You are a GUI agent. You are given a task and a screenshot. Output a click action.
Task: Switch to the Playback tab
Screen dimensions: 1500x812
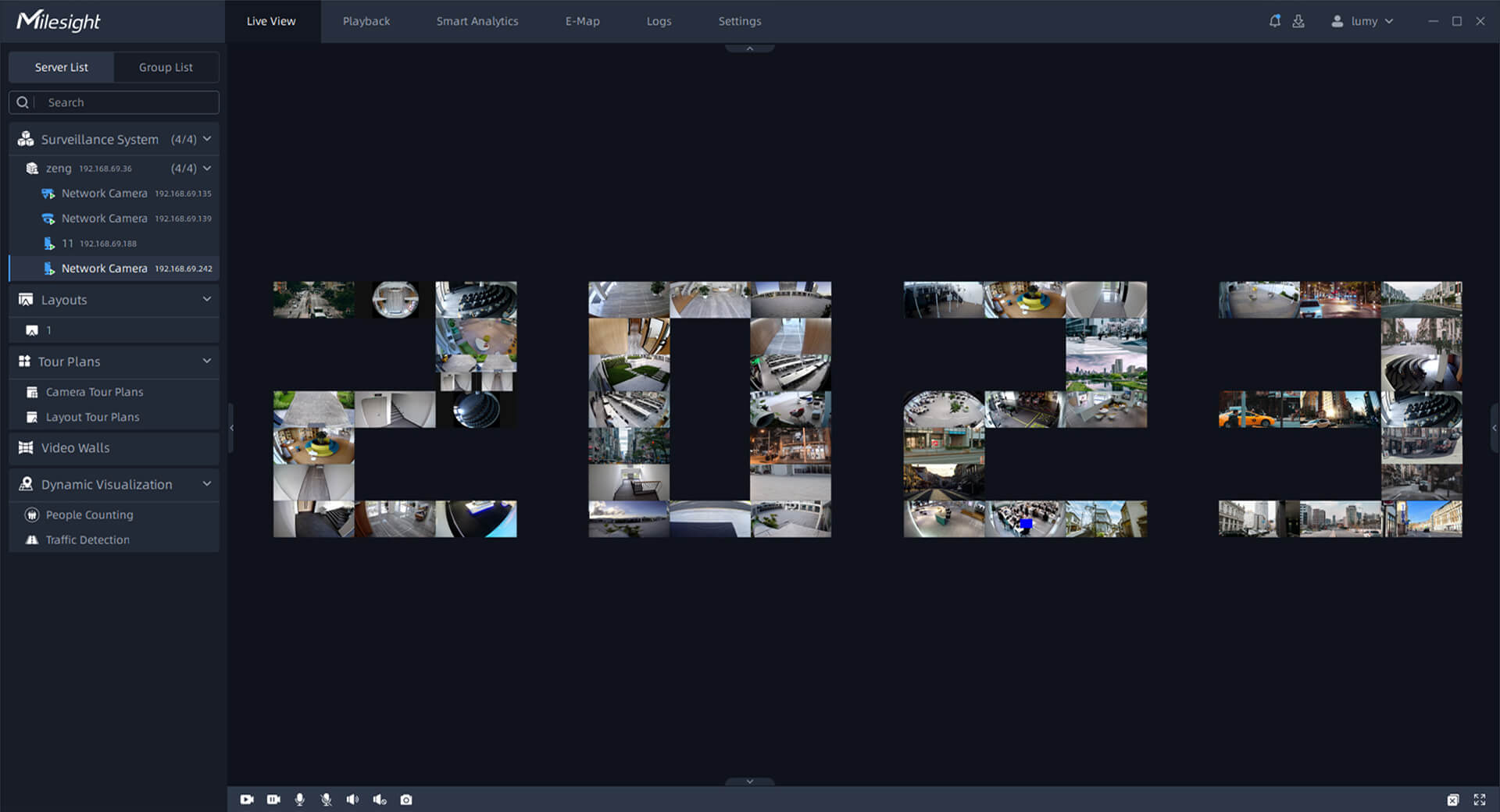pos(366,21)
